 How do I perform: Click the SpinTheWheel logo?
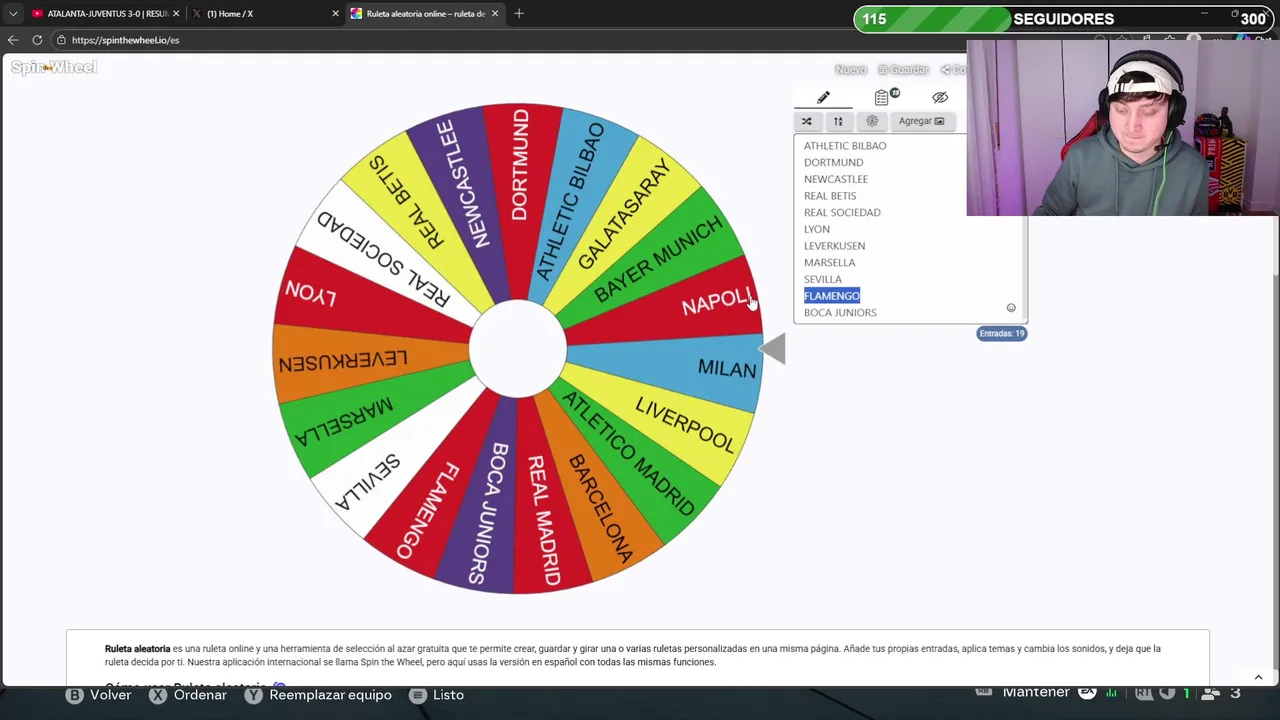pos(54,67)
